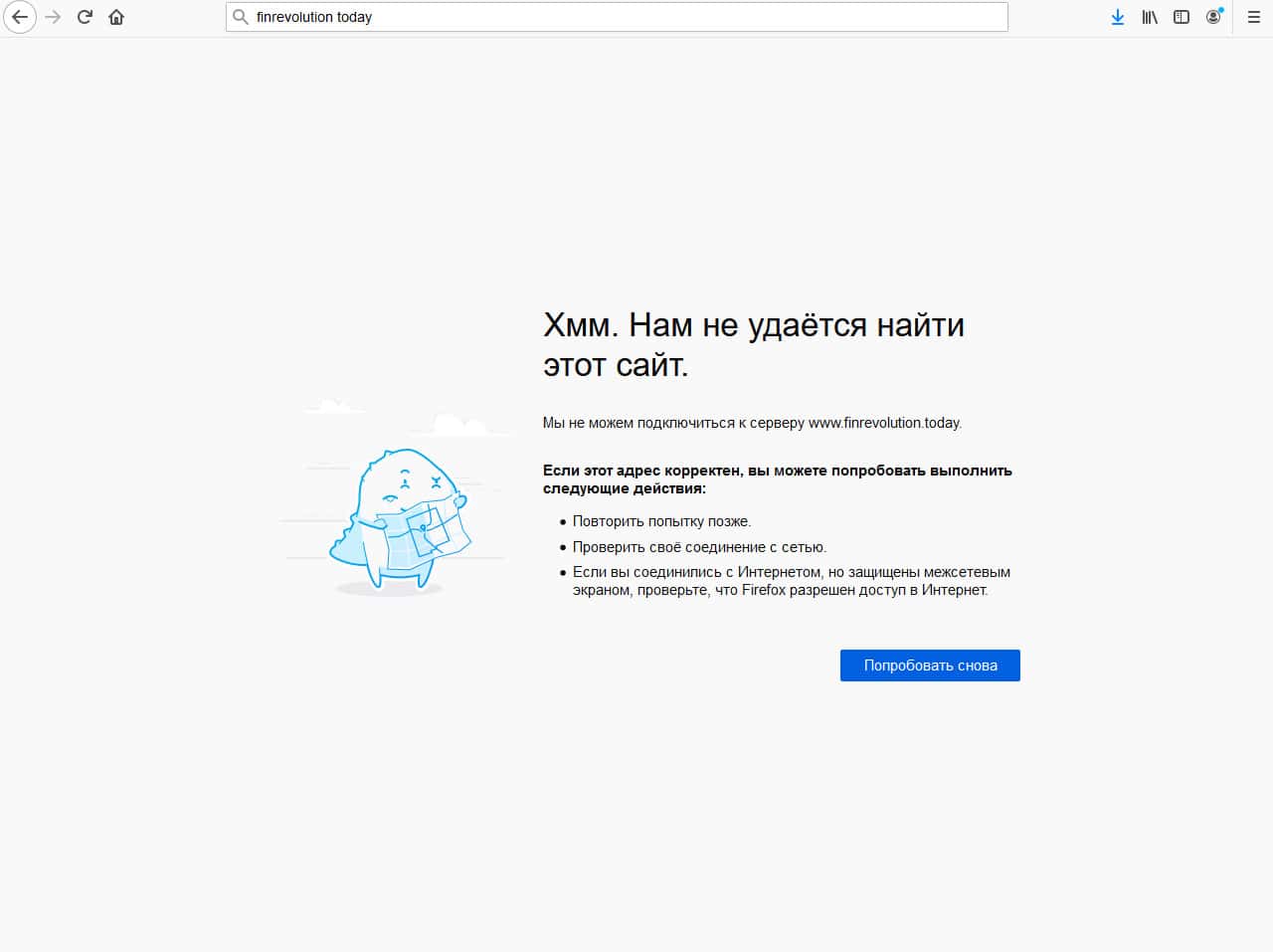
Task: Toggle the sidebar view icon
Action: 1182,17
